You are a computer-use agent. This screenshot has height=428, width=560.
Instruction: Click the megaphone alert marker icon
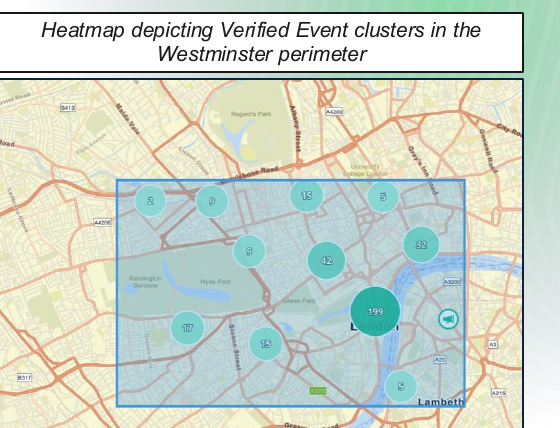(448, 319)
